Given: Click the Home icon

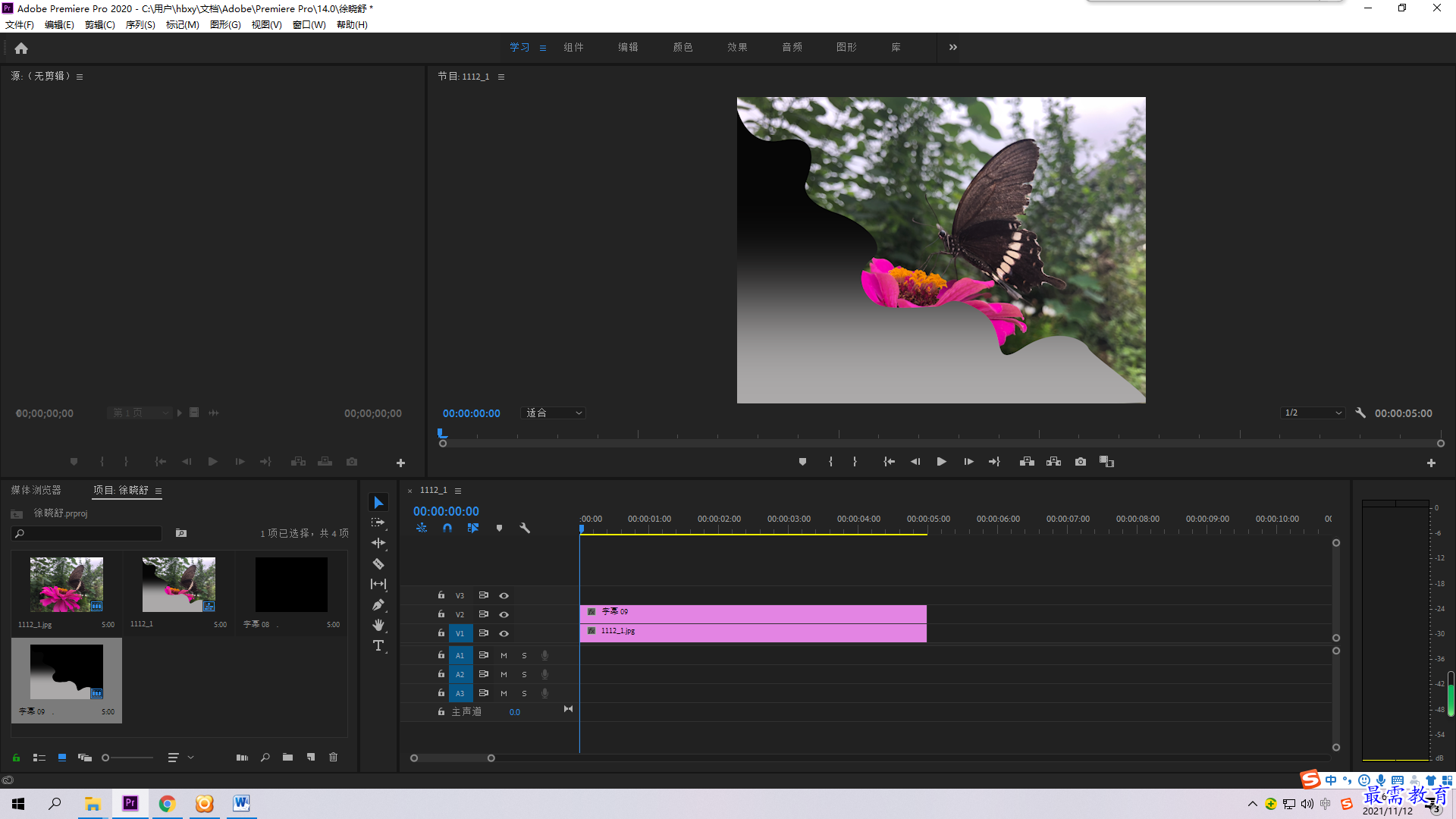Looking at the screenshot, I should click(x=21, y=48).
